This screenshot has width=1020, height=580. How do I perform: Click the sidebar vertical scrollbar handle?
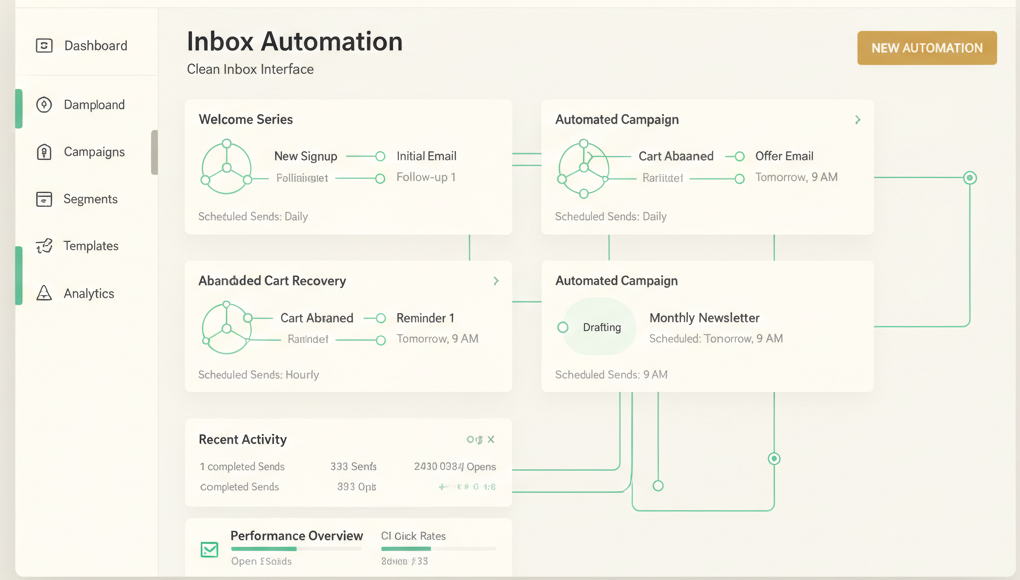pyautogui.click(x=154, y=152)
